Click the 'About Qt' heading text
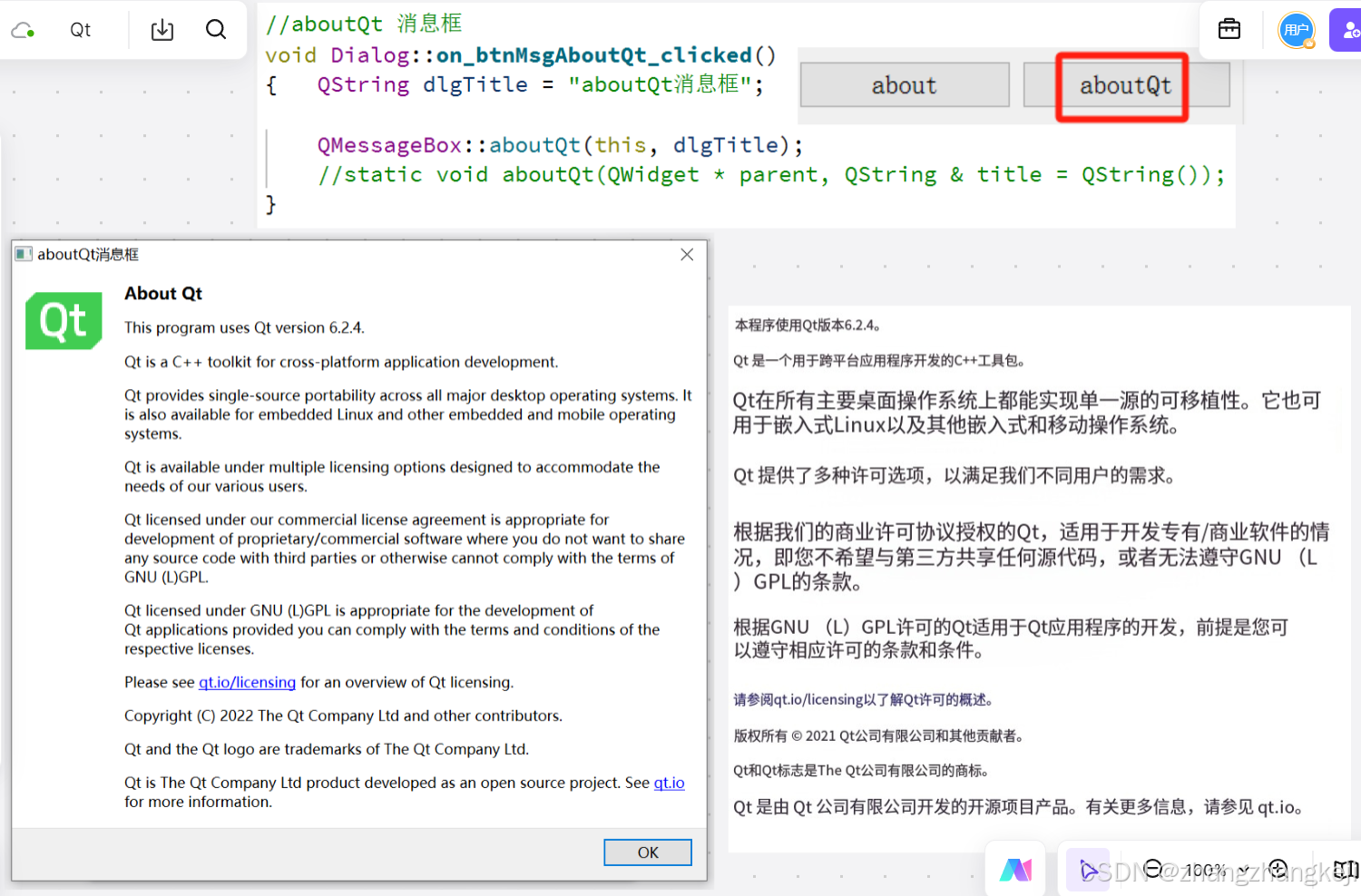This screenshot has width=1361, height=896. (163, 294)
